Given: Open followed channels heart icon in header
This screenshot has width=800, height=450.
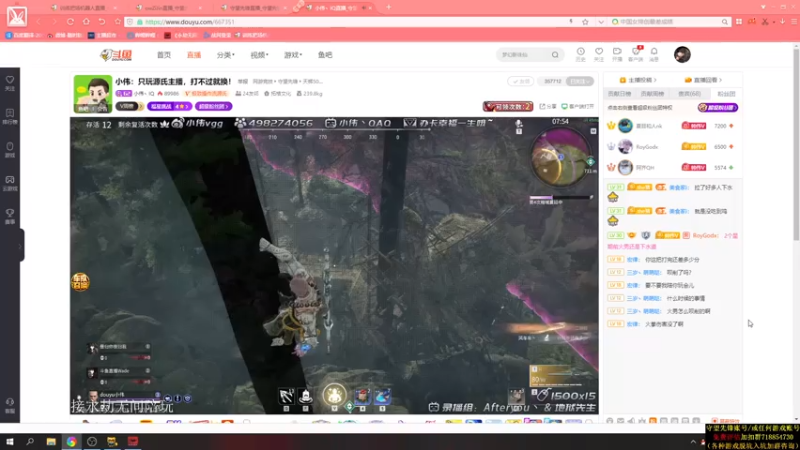Looking at the screenshot, I should coord(599,54).
